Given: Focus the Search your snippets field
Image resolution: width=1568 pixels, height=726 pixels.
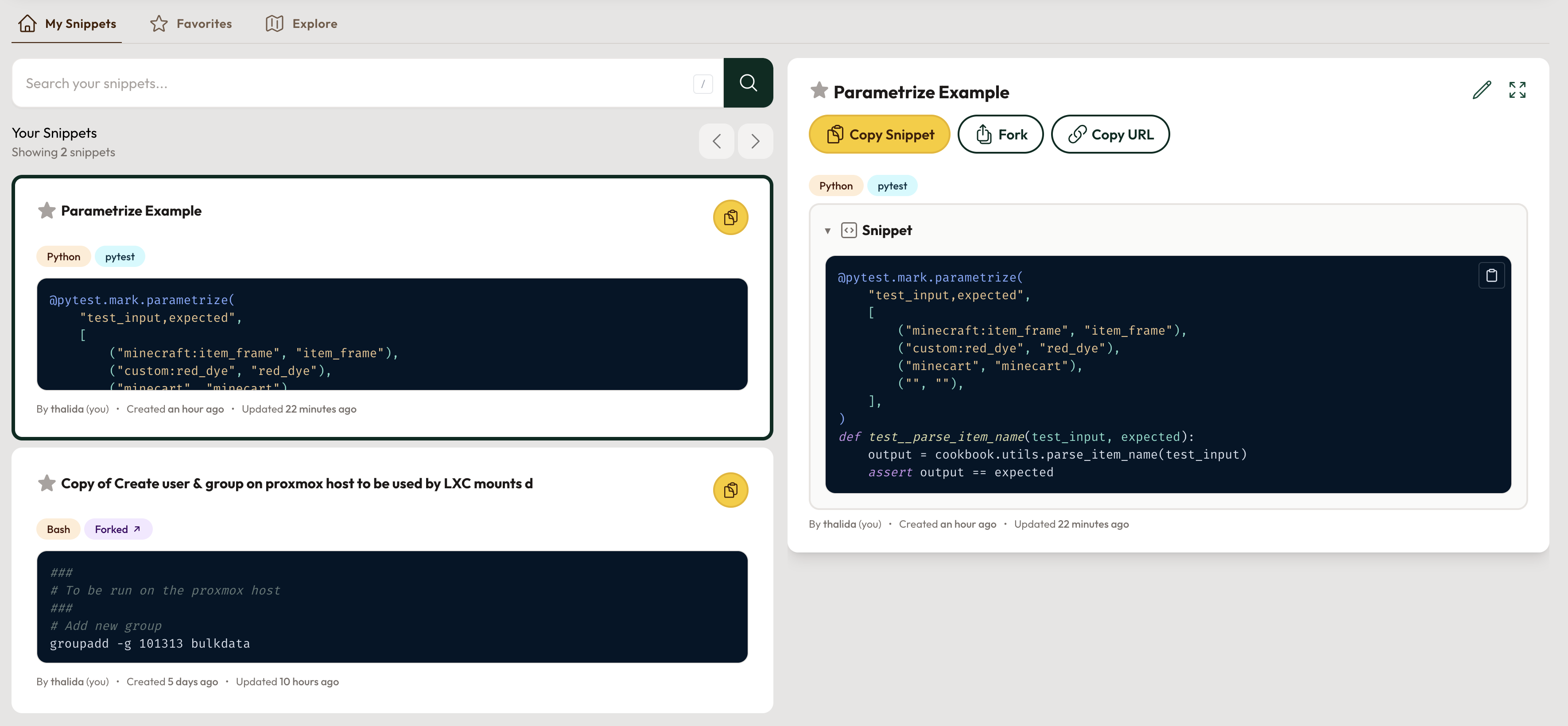Looking at the screenshot, I should click(353, 83).
